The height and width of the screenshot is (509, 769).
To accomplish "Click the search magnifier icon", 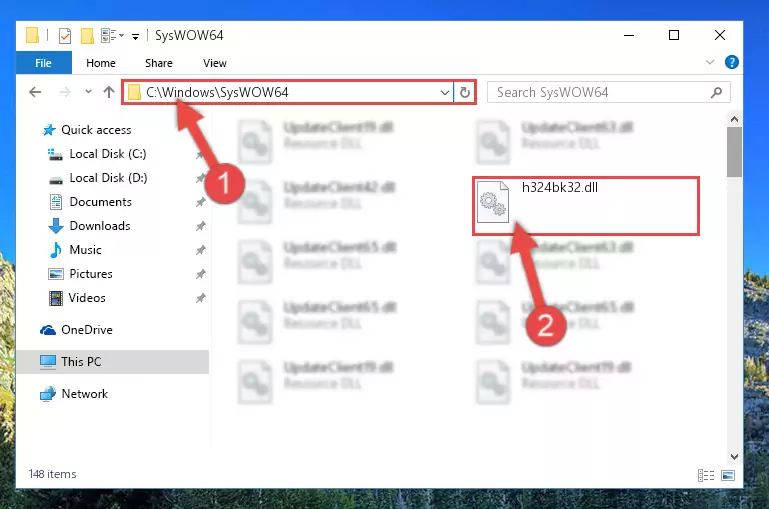I will [717, 92].
